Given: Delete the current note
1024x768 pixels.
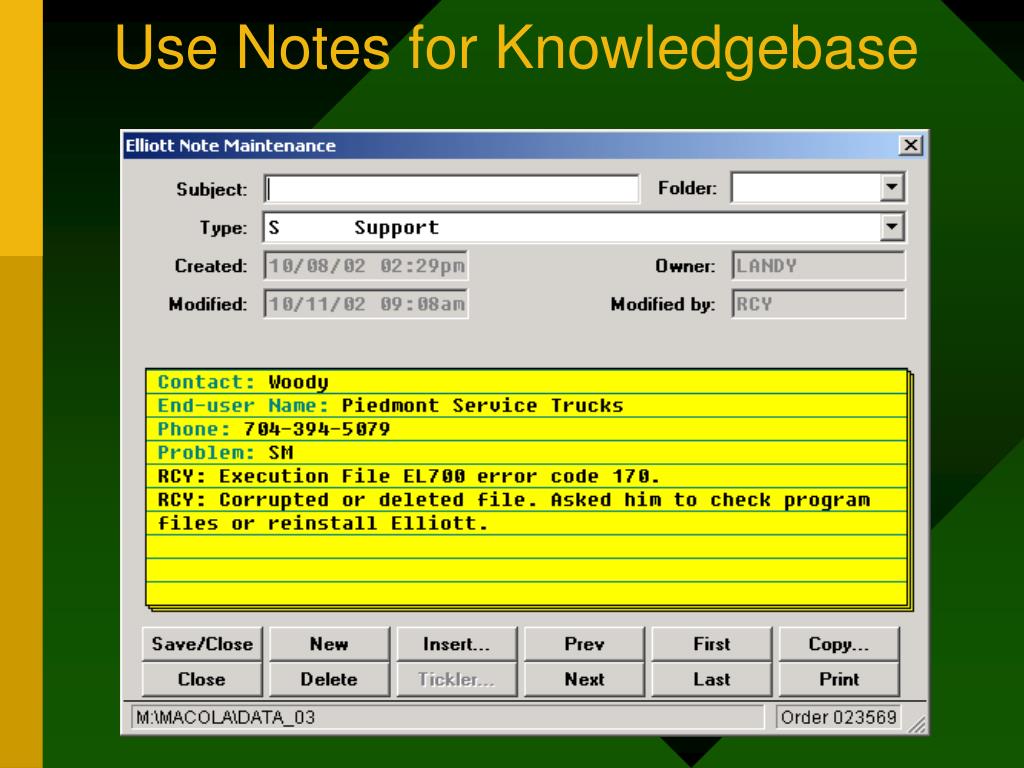Looking at the screenshot, I should pos(329,679).
